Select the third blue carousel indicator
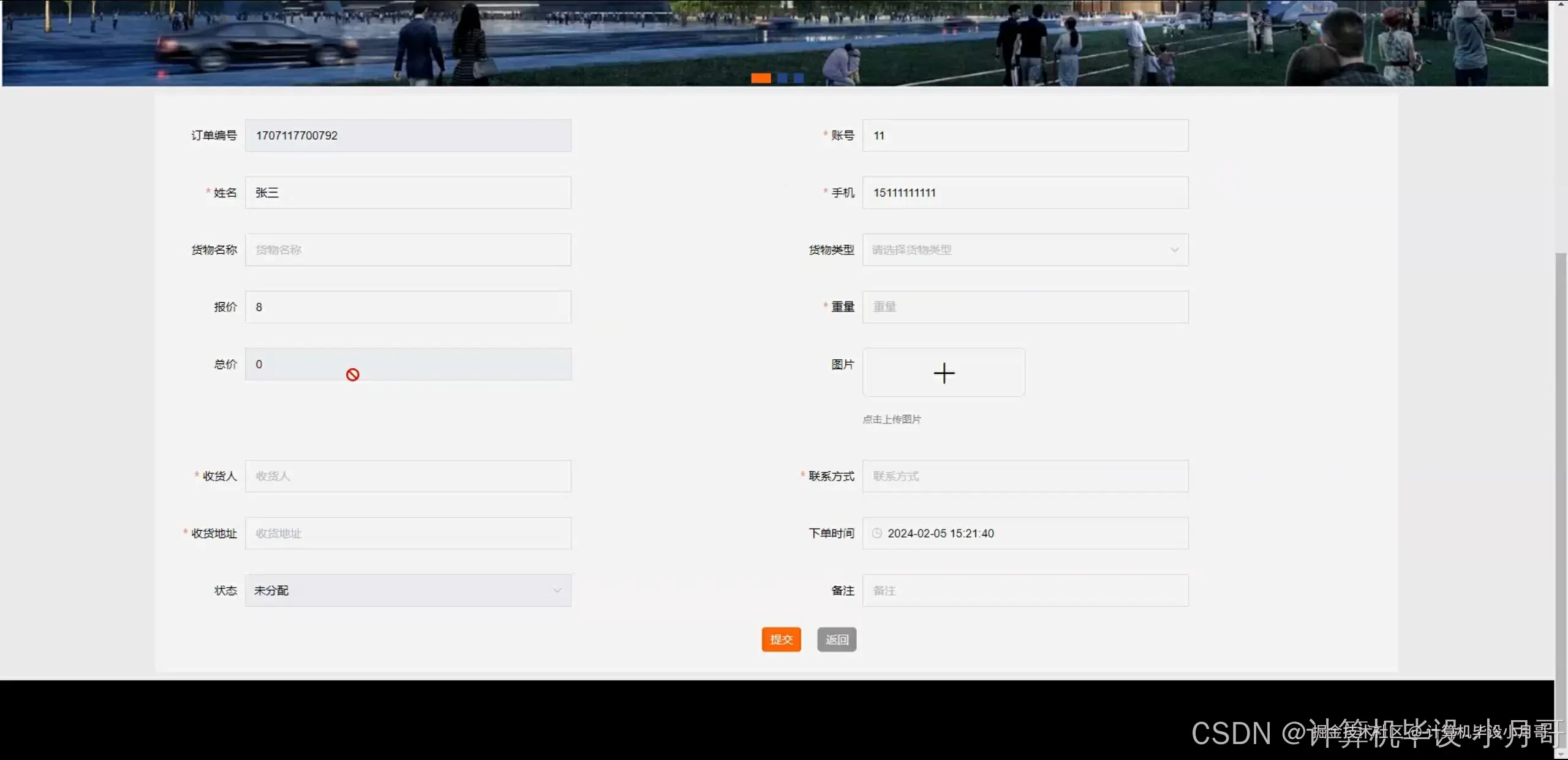1568x760 pixels. pyautogui.click(x=799, y=78)
